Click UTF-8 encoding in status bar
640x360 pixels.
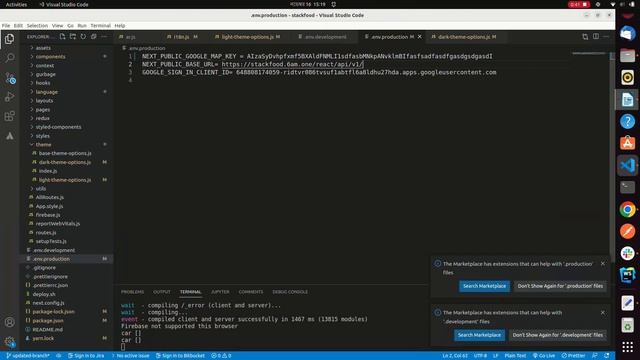pyautogui.click(x=480, y=356)
